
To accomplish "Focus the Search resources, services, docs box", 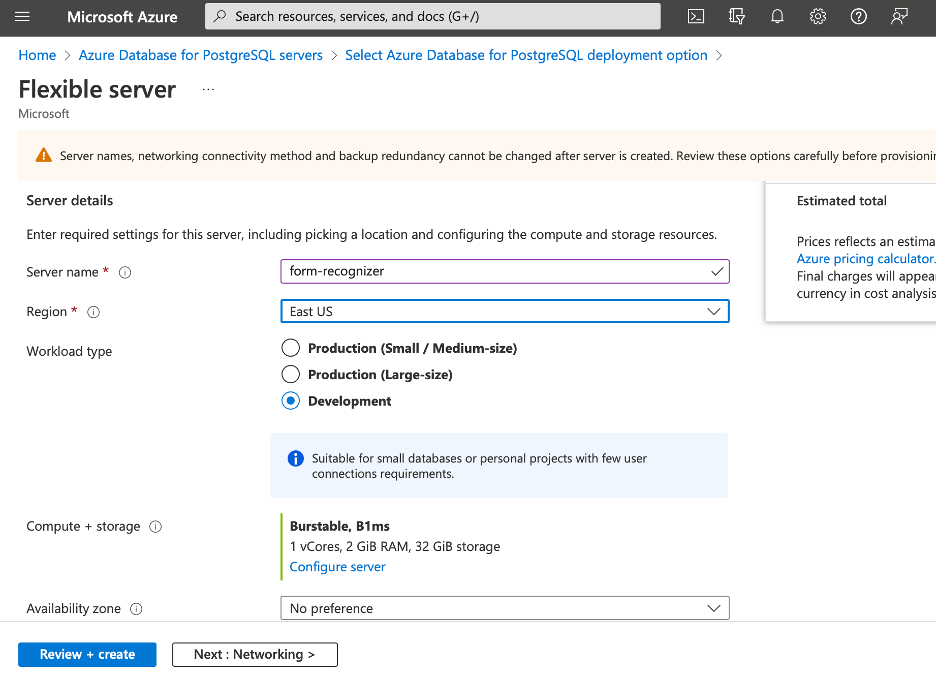I will (x=433, y=16).
